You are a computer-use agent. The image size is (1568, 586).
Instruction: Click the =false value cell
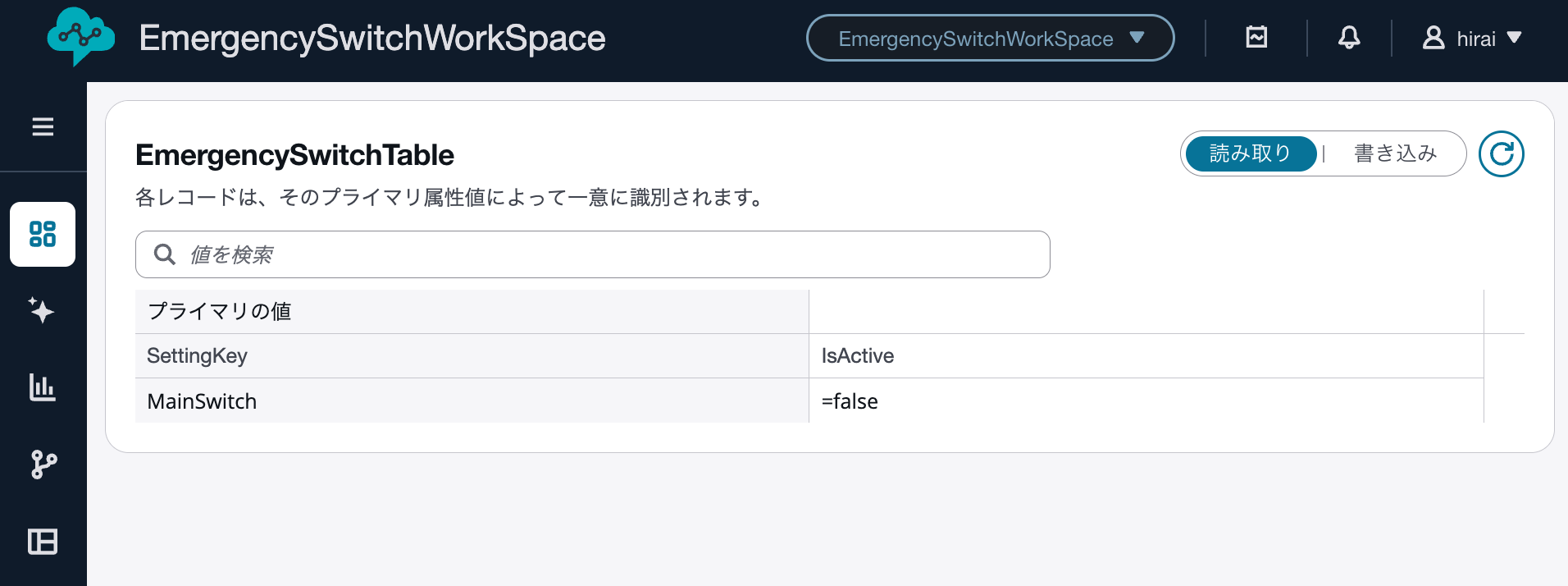point(850,401)
